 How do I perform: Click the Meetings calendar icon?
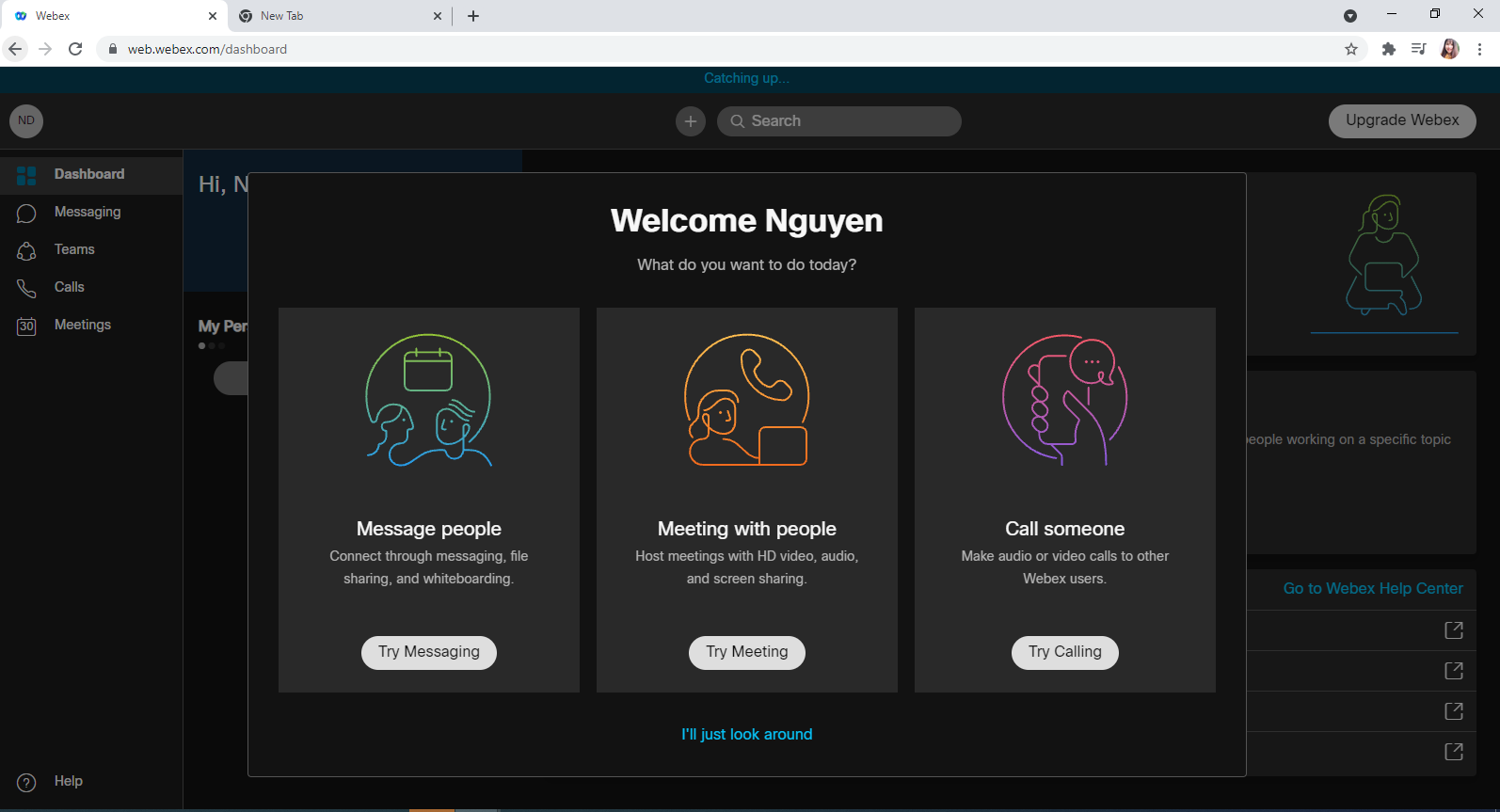pos(26,326)
